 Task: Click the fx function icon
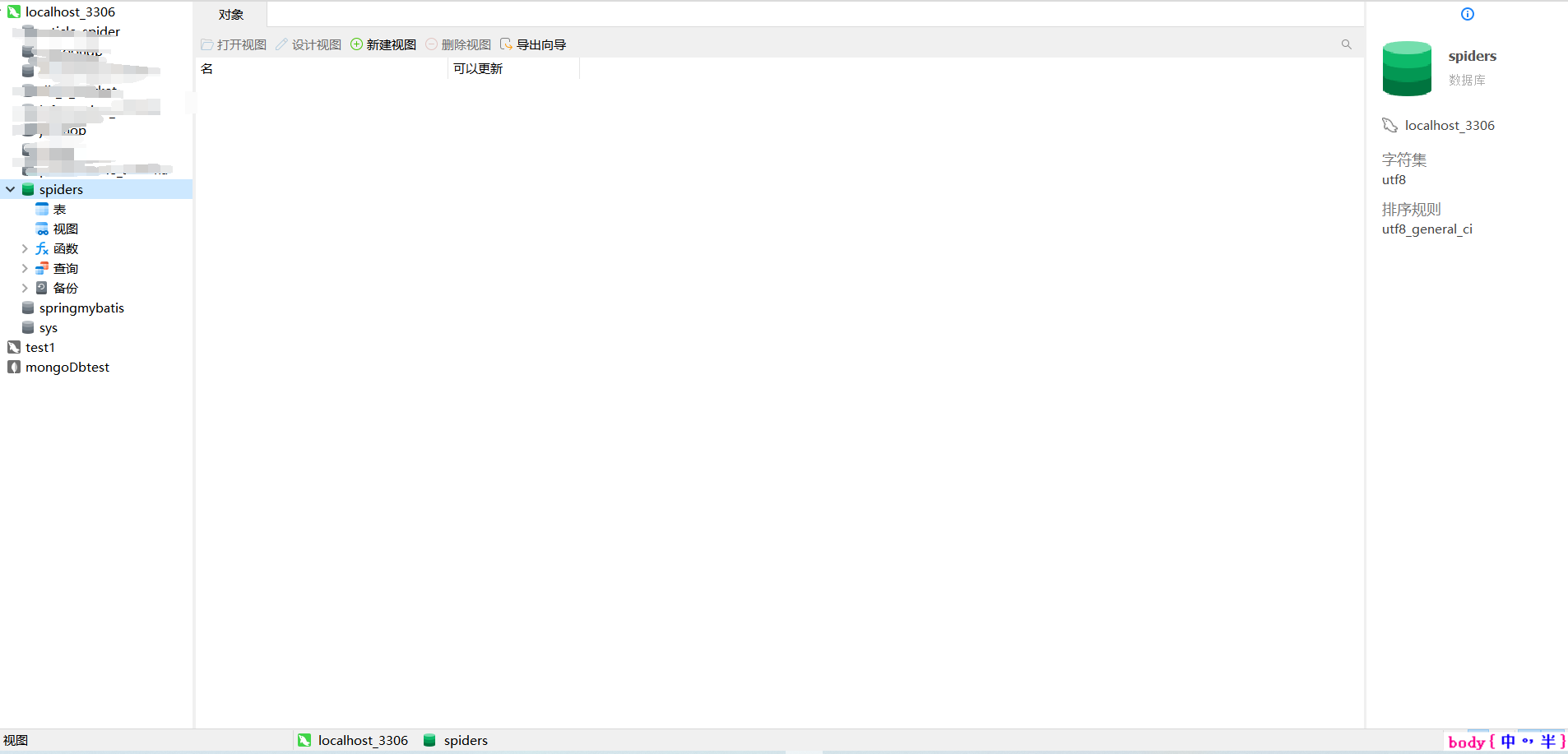click(42, 248)
